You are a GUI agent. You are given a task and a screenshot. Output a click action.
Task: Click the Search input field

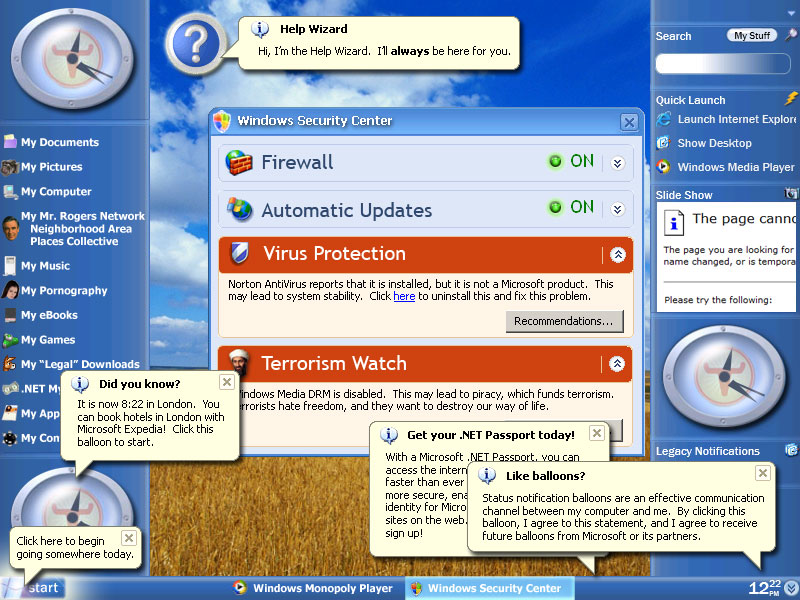[723, 64]
